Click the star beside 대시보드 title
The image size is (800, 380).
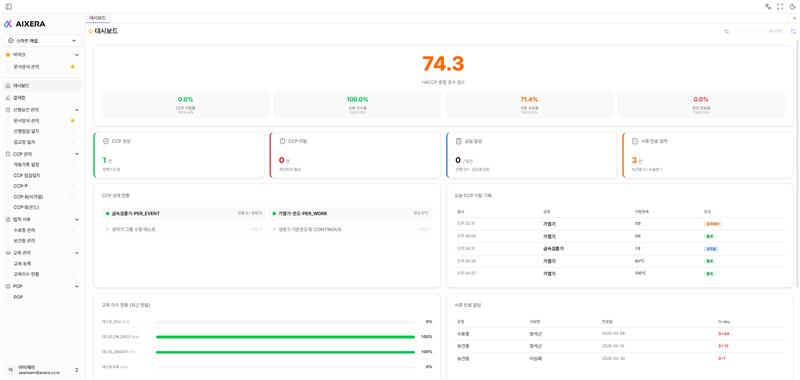pyautogui.click(x=91, y=31)
